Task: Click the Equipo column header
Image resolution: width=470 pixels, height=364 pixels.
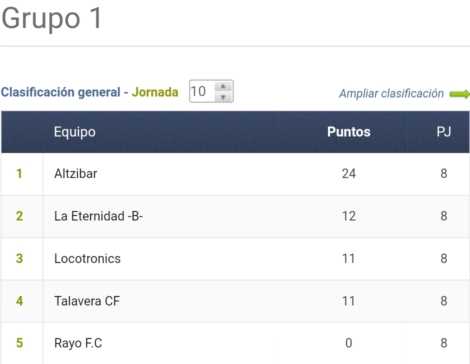Action: [75, 132]
